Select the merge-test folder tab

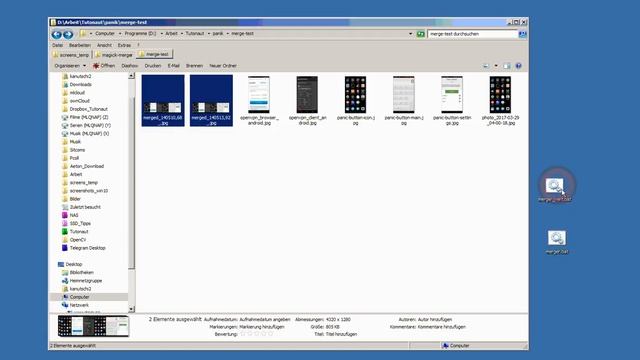coord(154,54)
